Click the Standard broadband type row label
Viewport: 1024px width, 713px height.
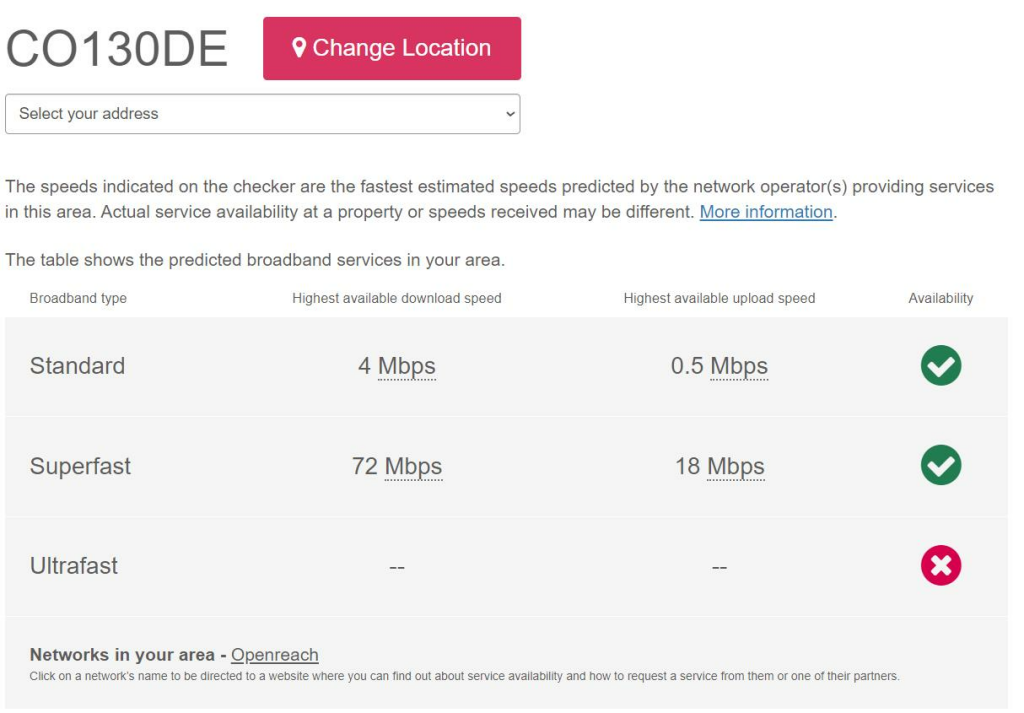tap(77, 366)
